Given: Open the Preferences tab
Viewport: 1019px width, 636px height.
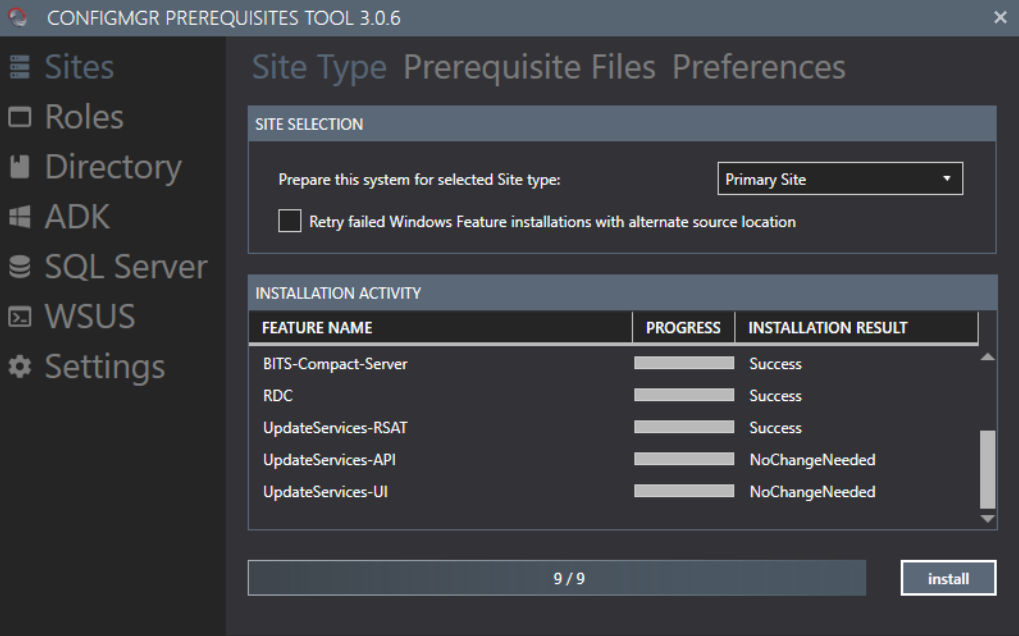Looking at the screenshot, I should pyautogui.click(x=758, y=68).
